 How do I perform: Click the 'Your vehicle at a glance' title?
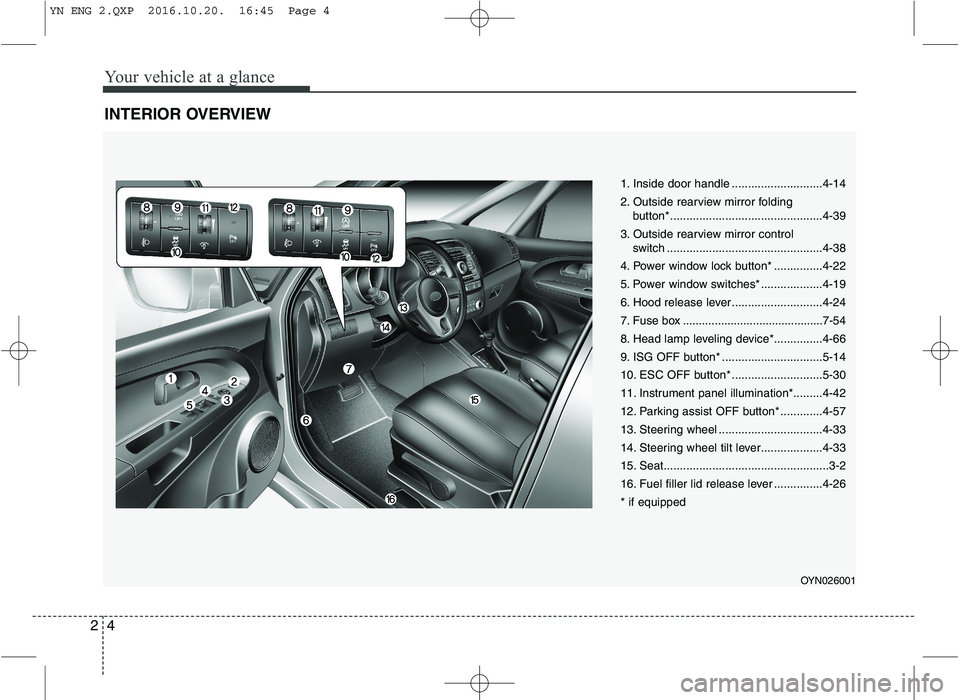coord(190,77)
